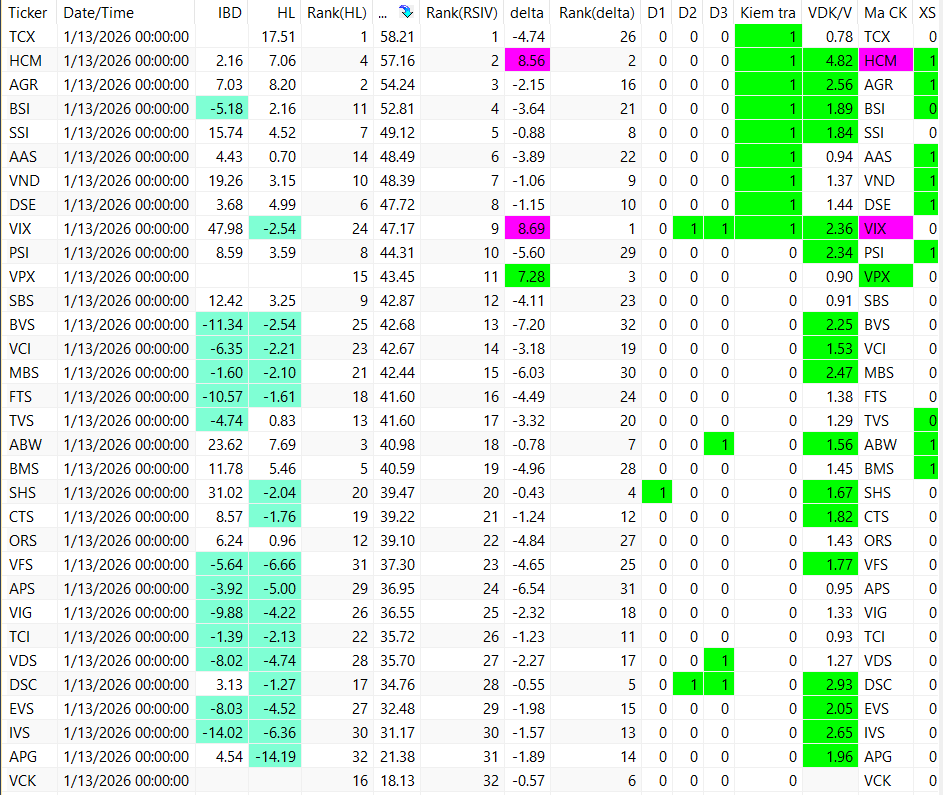Select VCK in the Ticker column
943x795 pixels.
[22, 781]
